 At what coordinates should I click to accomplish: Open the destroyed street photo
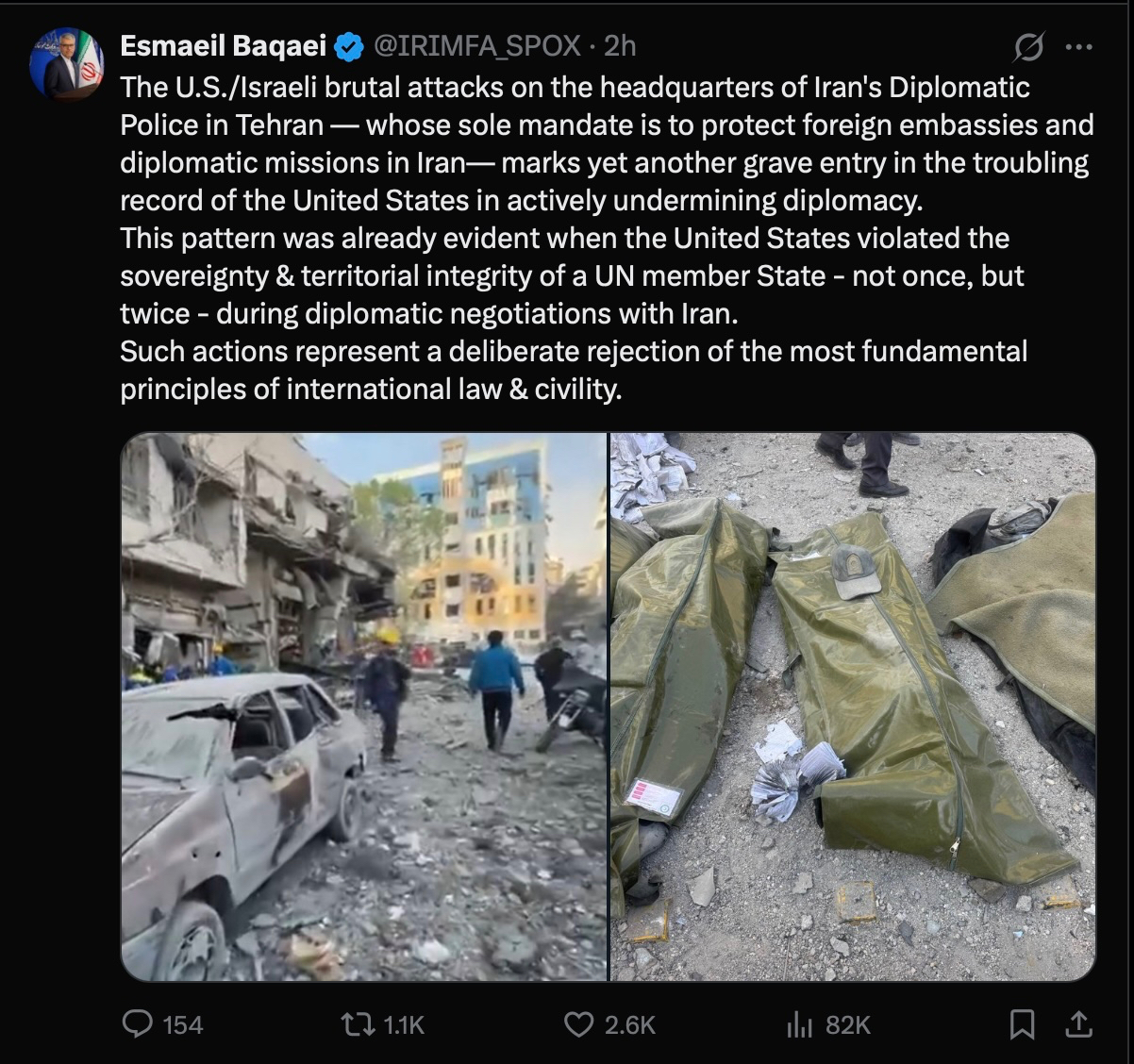pos(364,707)
